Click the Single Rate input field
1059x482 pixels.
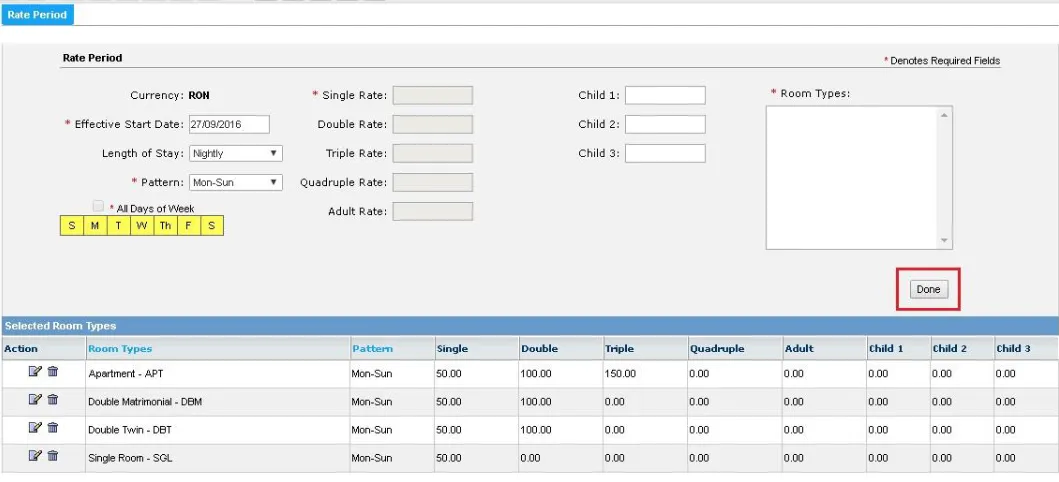pos(433,95)
